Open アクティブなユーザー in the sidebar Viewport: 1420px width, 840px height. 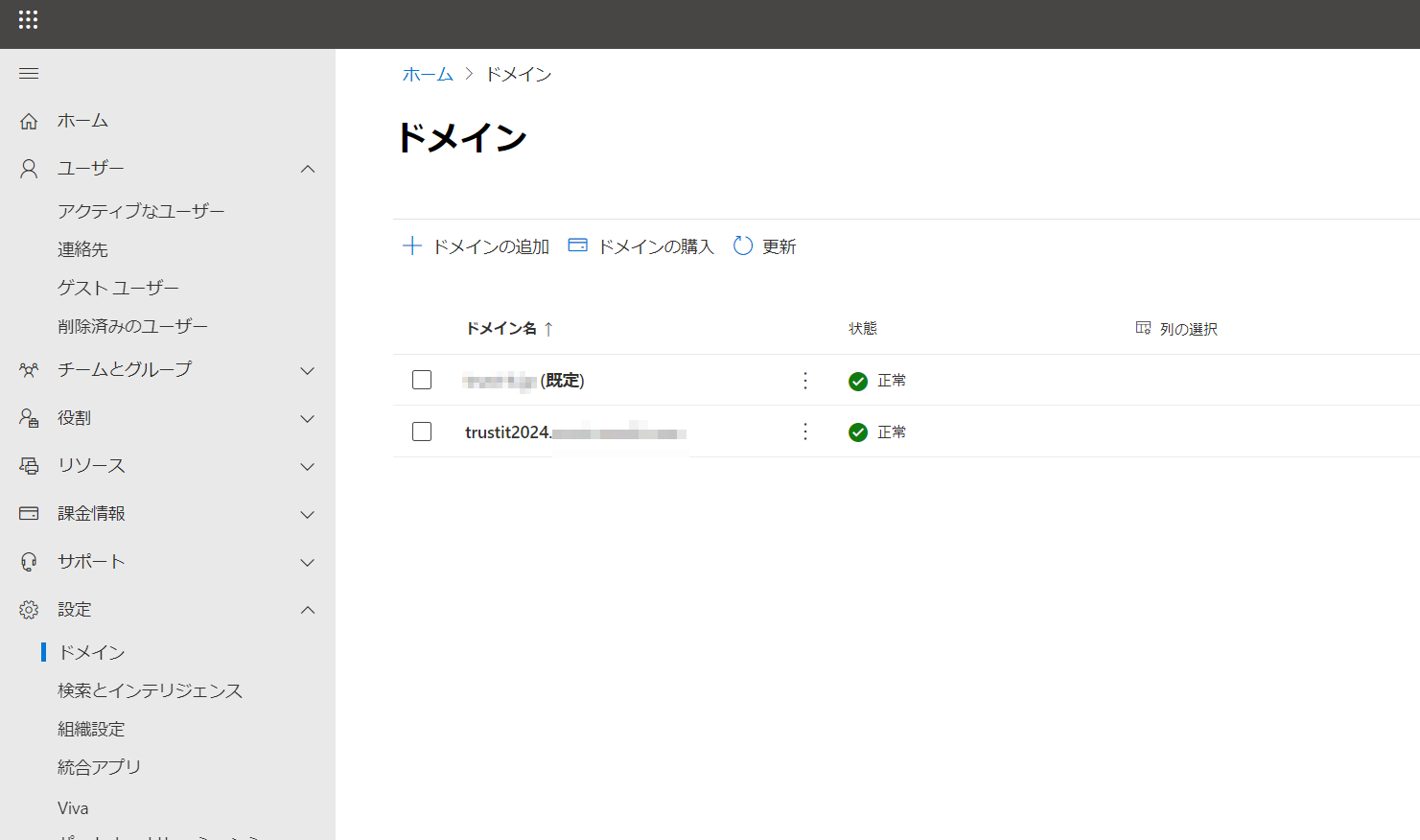click(141, 211)
